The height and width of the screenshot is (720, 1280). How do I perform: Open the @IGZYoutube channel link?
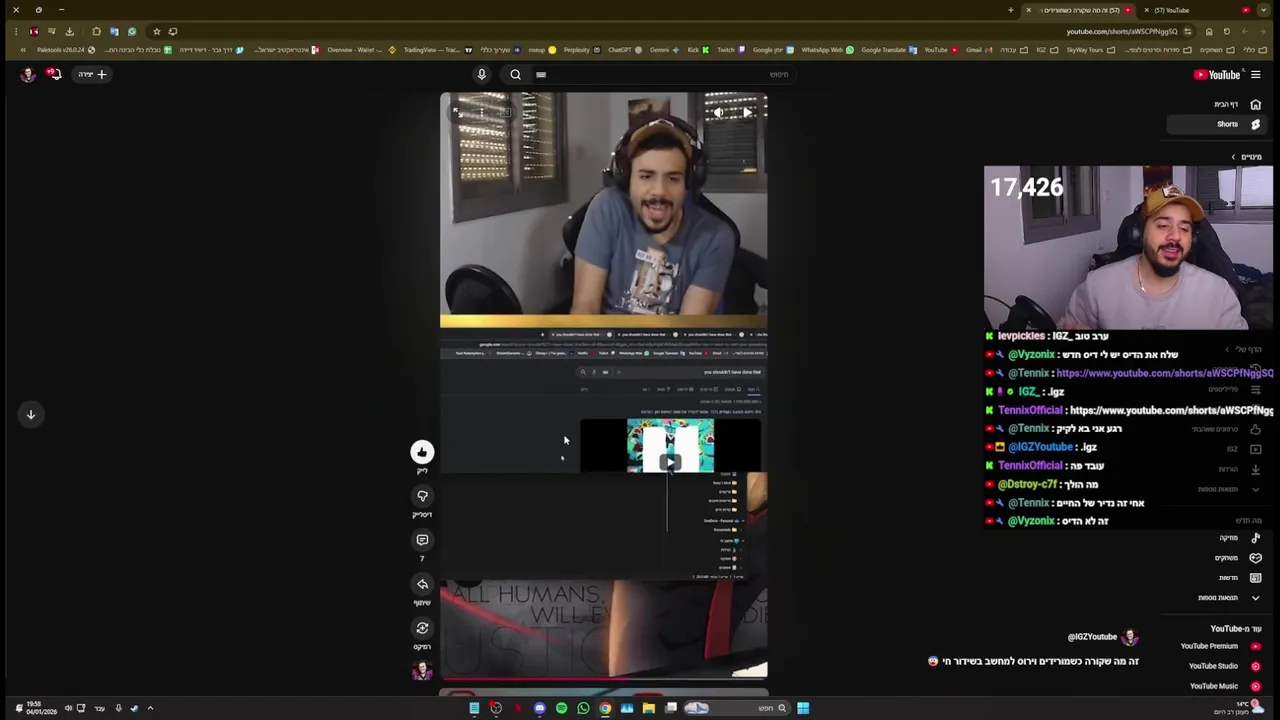point(1092,637)
